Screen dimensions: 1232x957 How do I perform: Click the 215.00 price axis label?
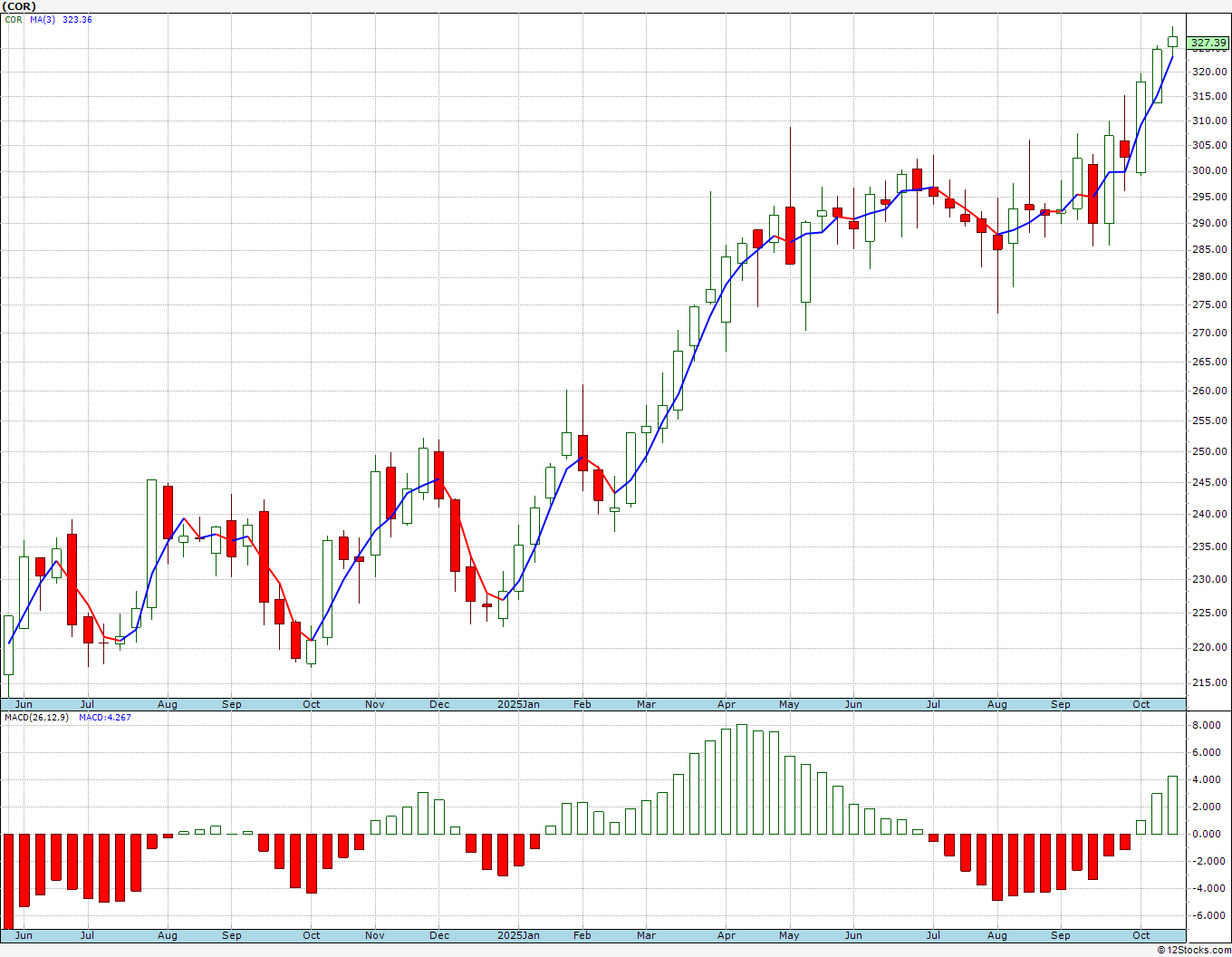(x=1209, y=682)
